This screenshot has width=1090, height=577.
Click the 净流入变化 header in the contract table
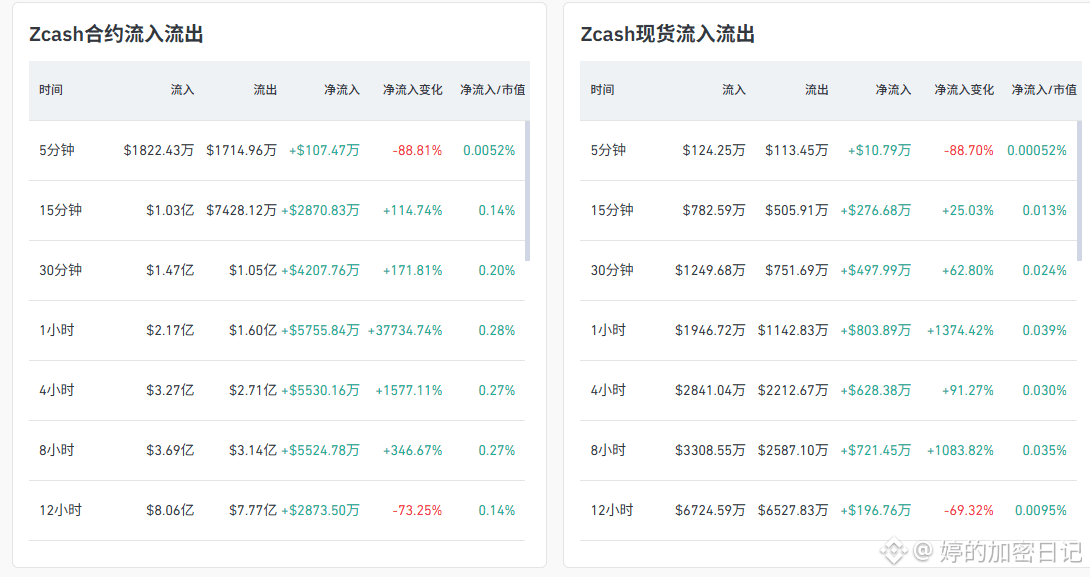pyautogui.click(x=412, y=90)
